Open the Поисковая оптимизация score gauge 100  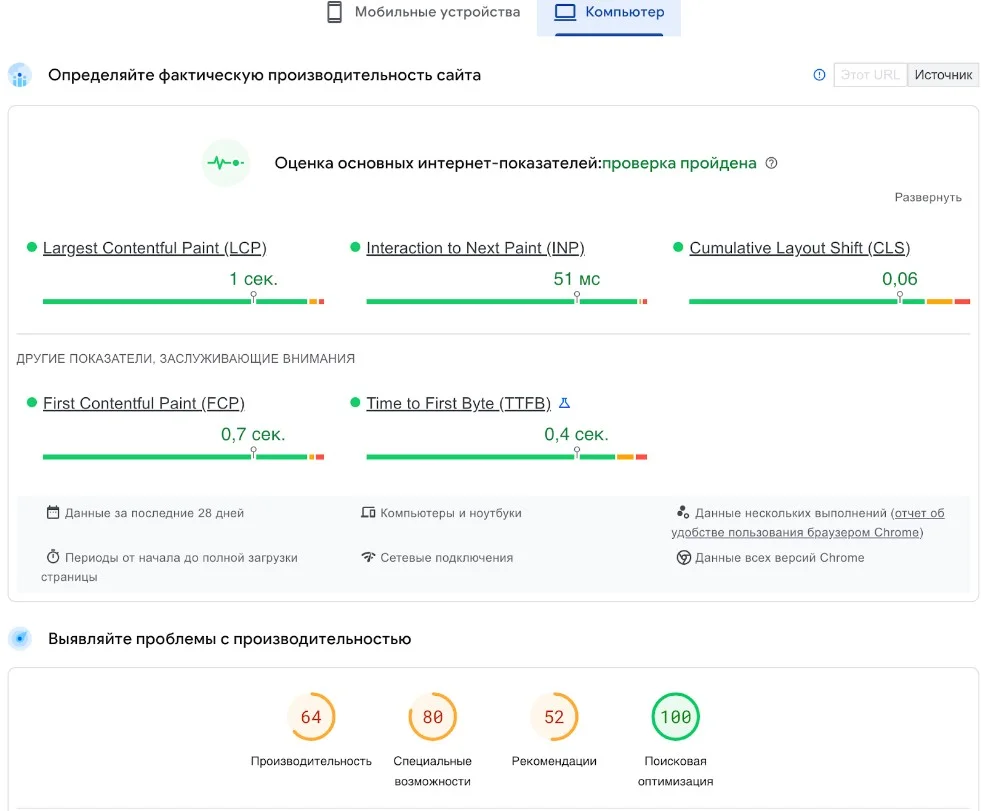pos(676,717)
